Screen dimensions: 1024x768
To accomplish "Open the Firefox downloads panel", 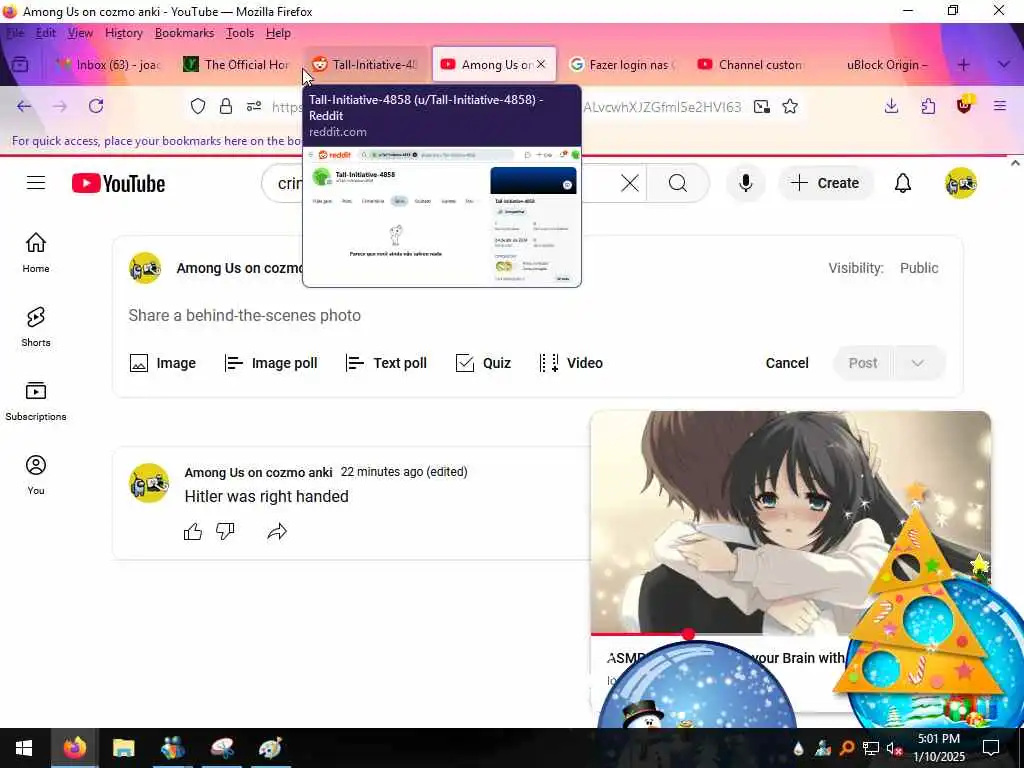I will coord(891,106).
